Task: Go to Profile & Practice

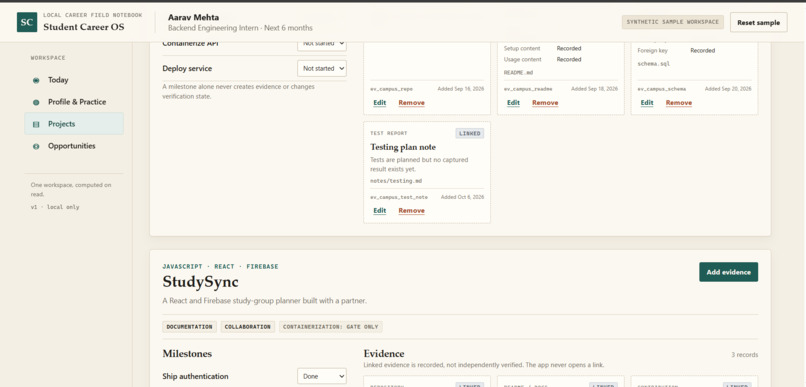Action: click(x=74, y=102)
